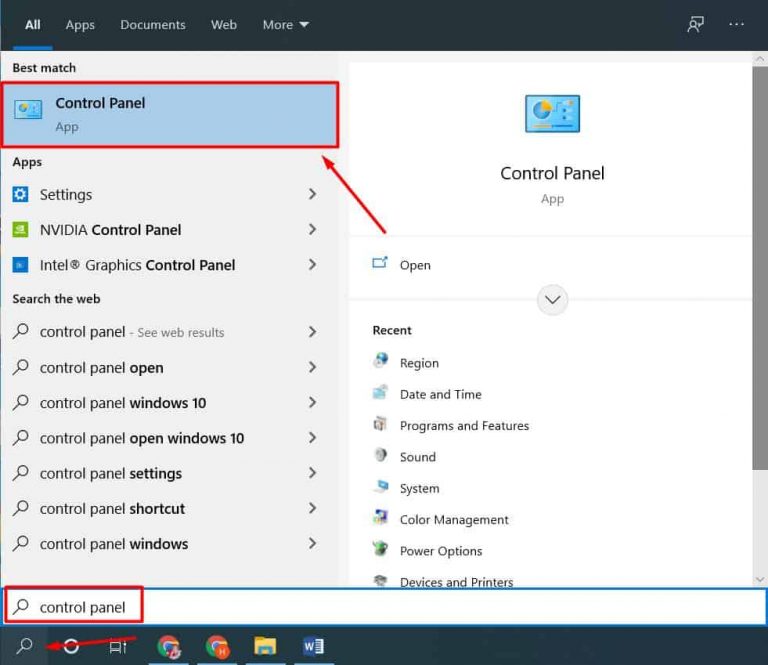Open recent item Devices and Printers
Viewport: 768px width, 665px height.
tap(456, 582)
